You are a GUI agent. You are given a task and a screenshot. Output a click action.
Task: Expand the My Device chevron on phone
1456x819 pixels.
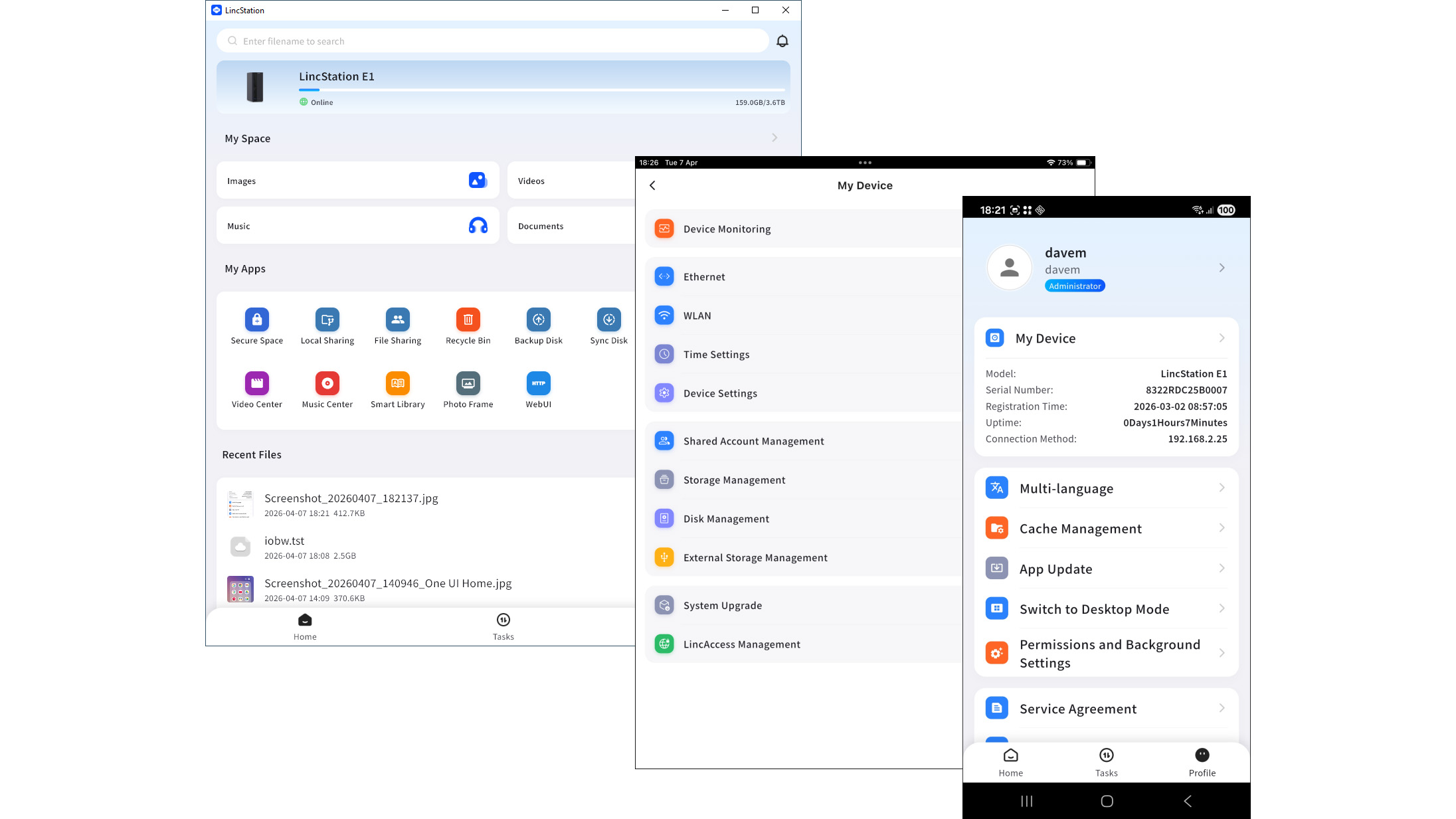[x=1222, y=338]
